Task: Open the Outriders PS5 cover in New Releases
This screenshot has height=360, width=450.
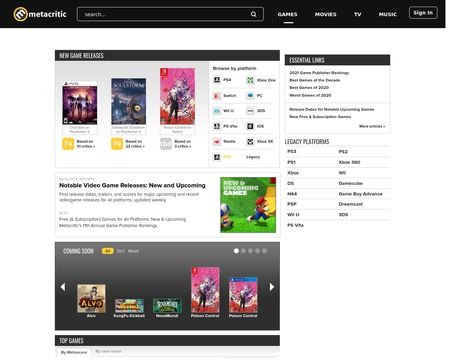Action: click(x=80, y=103)
